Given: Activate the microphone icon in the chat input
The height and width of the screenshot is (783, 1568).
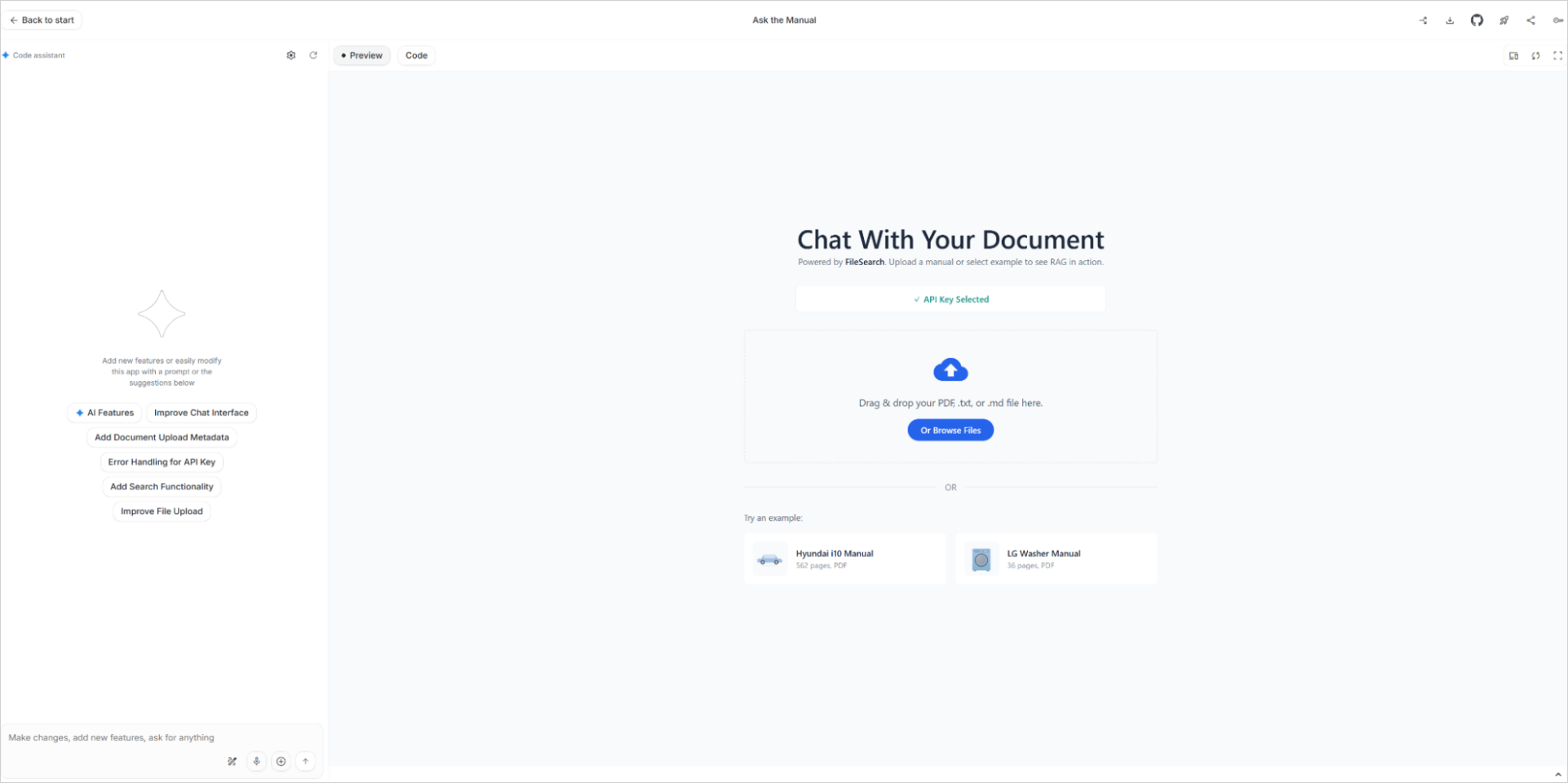Looking at the screenshot, I should tap(256, 761).
